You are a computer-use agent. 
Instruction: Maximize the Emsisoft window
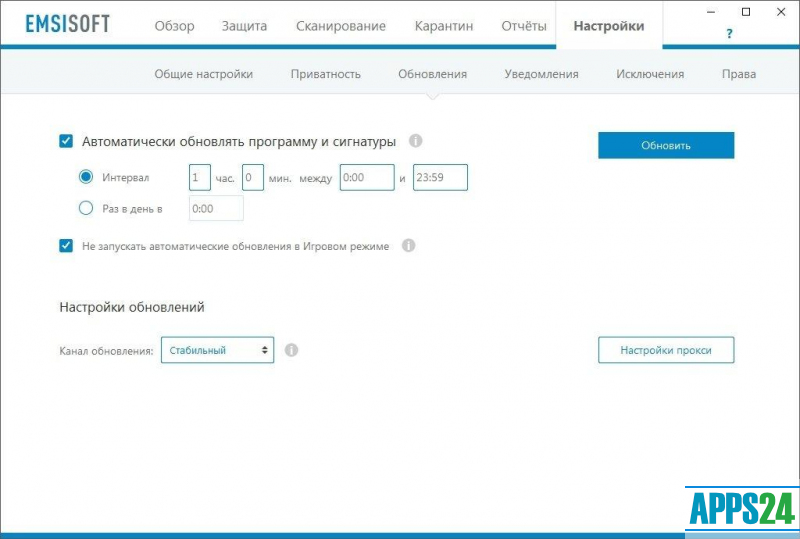[745, 12]
